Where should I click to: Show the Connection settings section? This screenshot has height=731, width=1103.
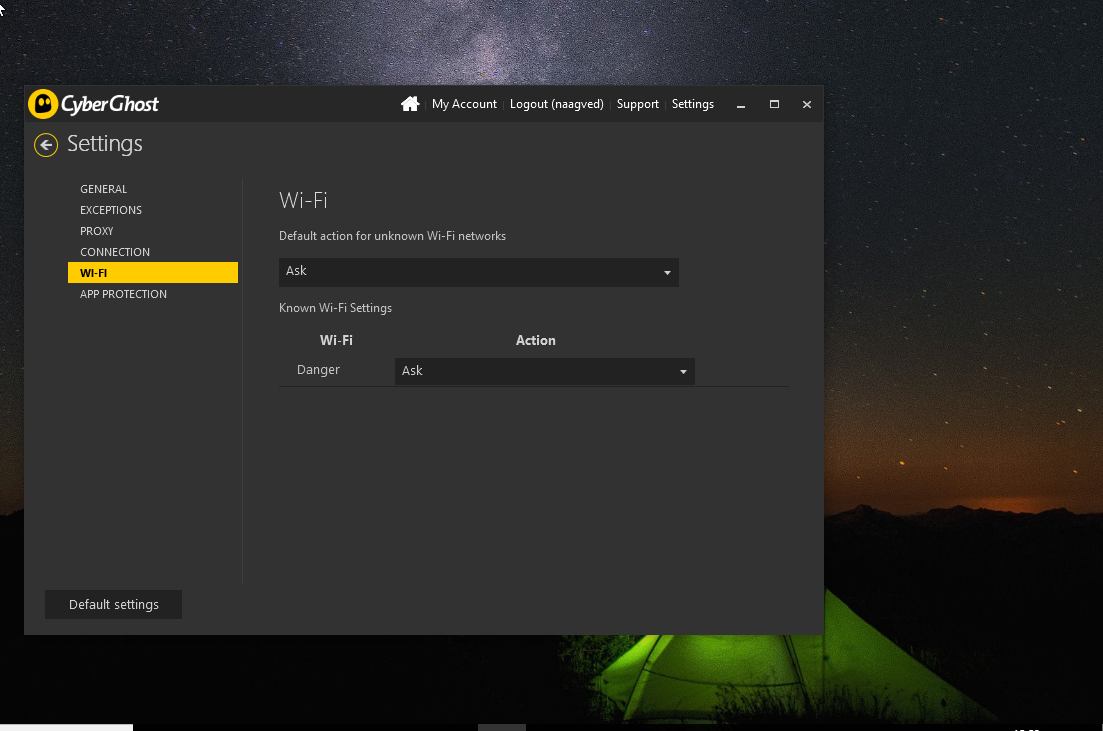153,252
